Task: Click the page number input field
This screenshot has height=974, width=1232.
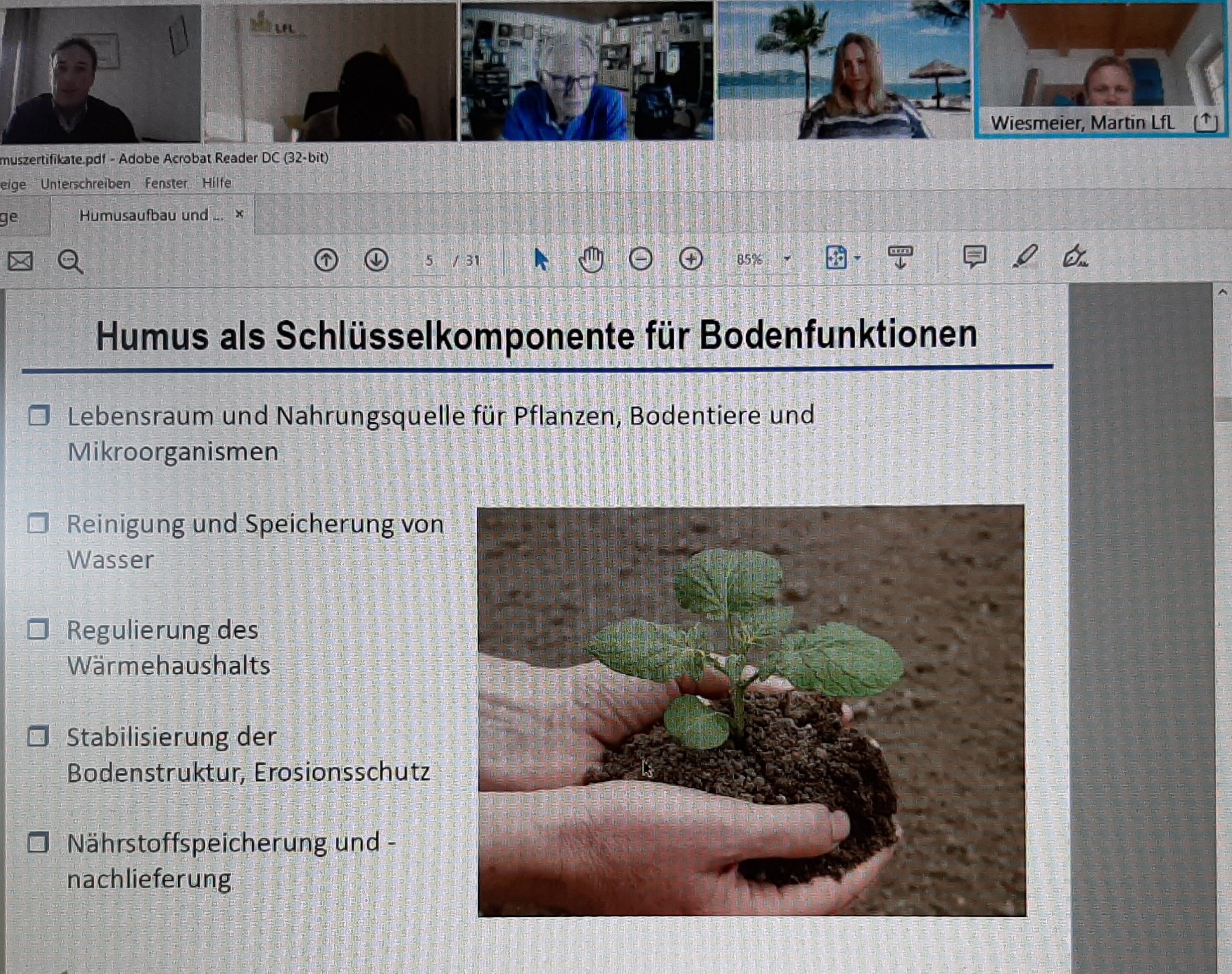Action: click(x=429, y=261)
